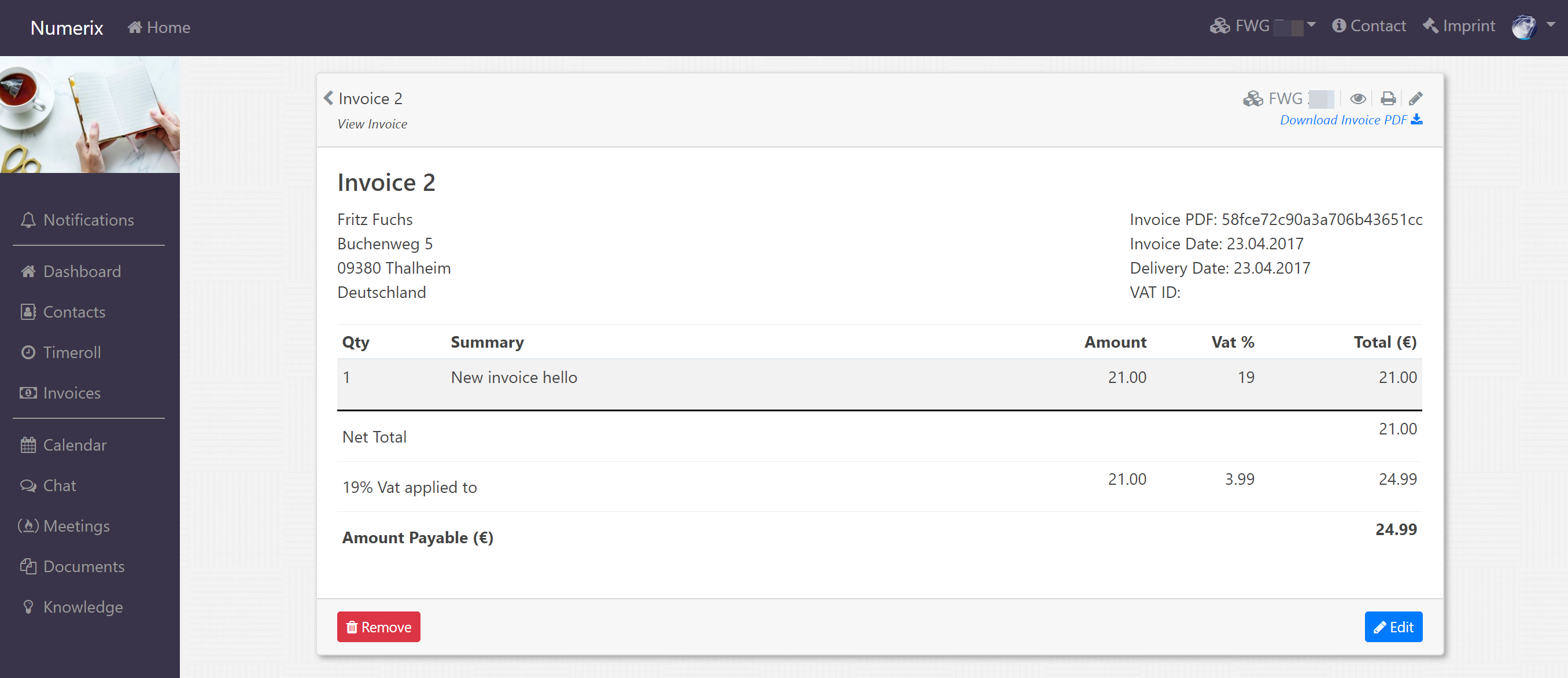
Task: Click the Summary column header
Action: [x=487, y=342]
